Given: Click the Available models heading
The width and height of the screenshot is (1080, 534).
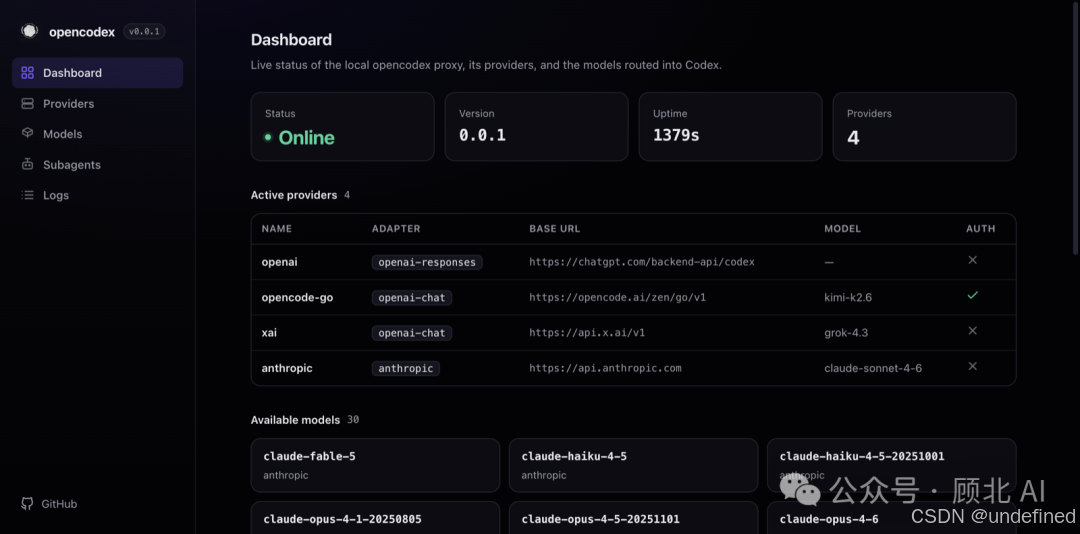Looking at the screenshot, I should point(295,420).
